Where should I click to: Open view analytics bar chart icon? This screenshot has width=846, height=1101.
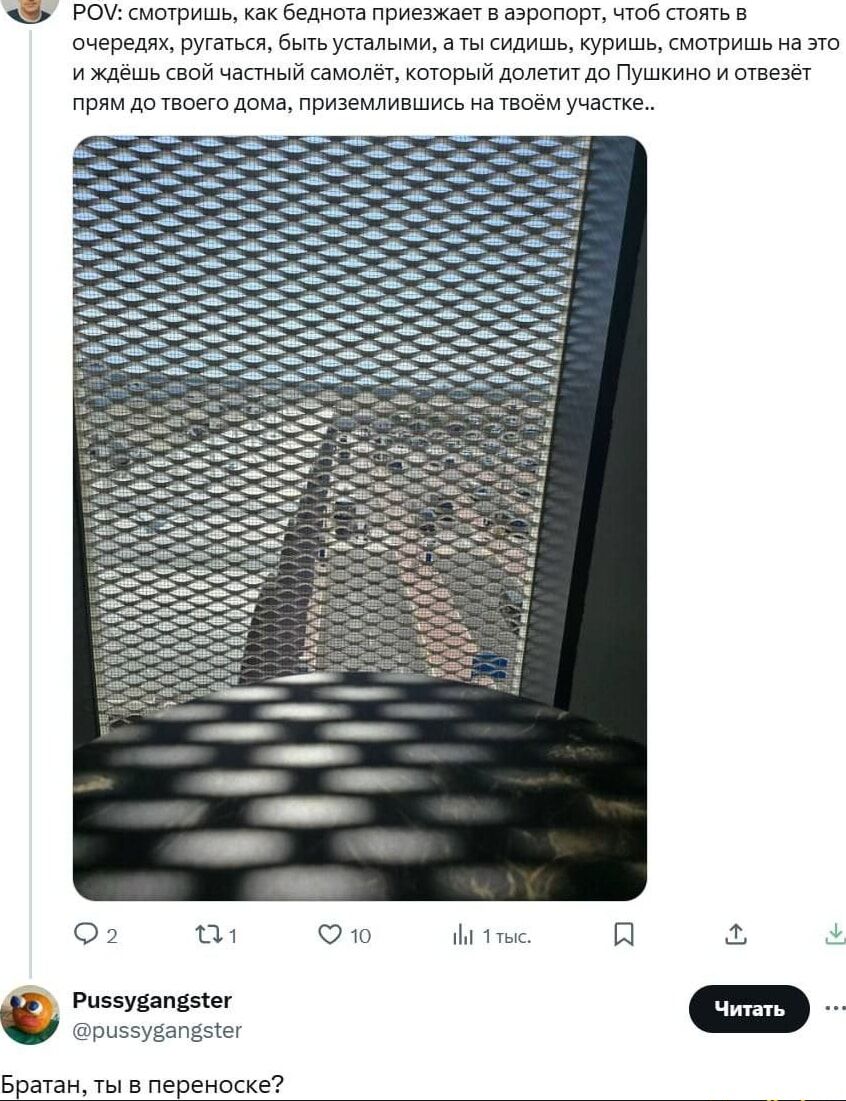pyautogui.click(x=463, y=935)
